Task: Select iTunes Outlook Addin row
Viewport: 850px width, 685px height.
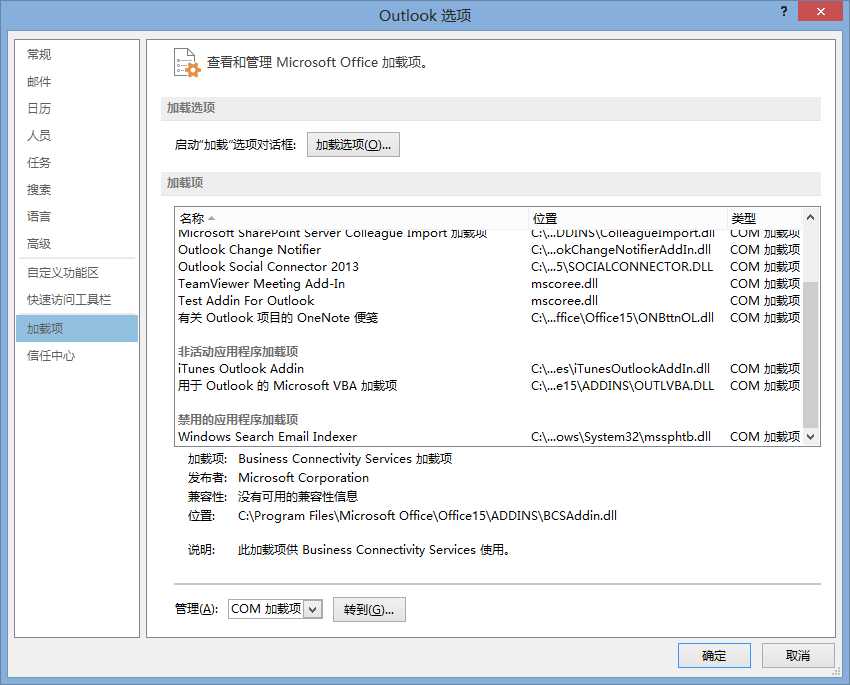Action: [488, 369]
